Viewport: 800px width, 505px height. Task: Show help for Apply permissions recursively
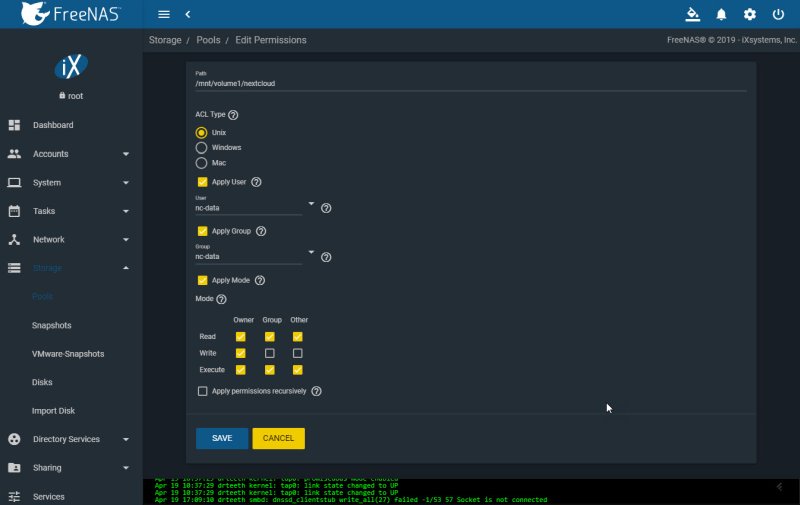coord(316,391)
